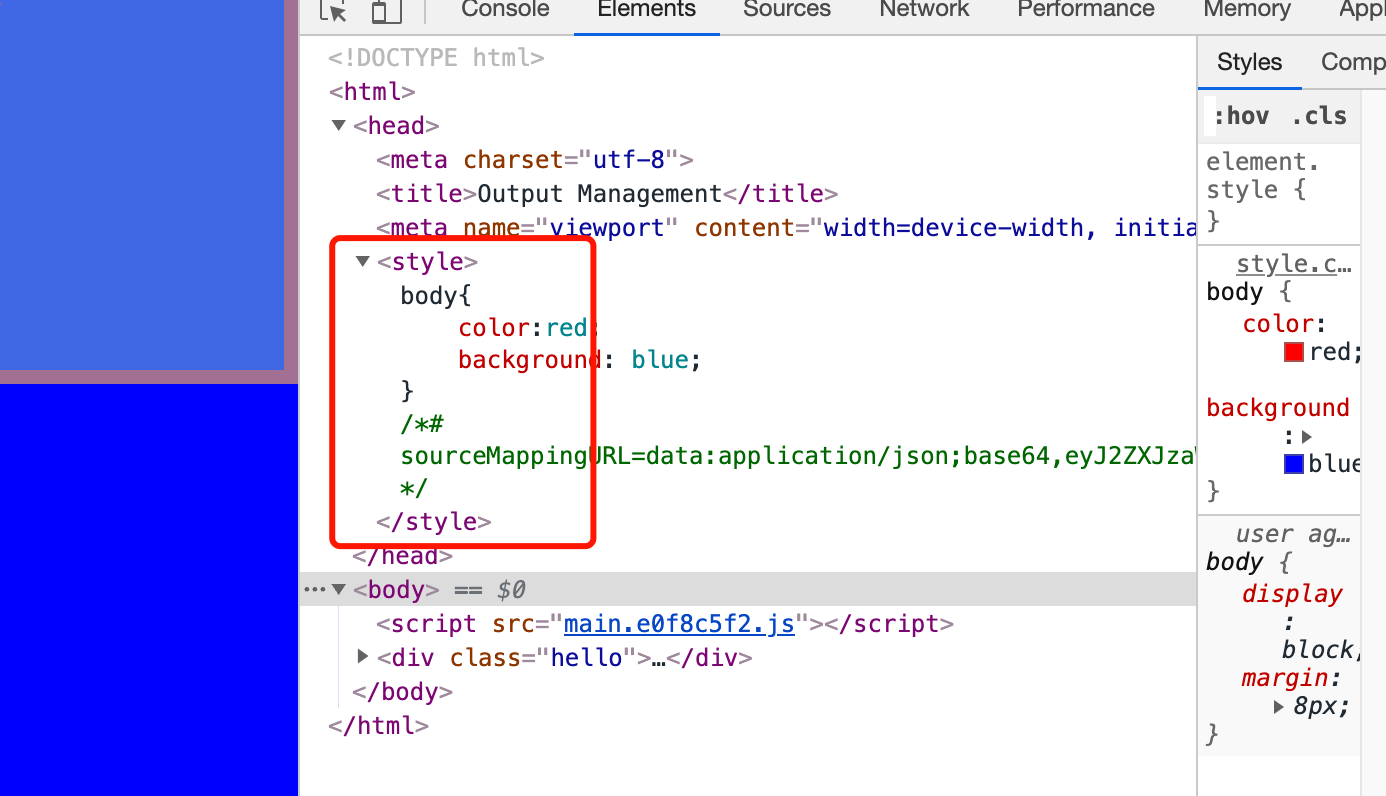Open the Performance tab

coord(1086,9)
